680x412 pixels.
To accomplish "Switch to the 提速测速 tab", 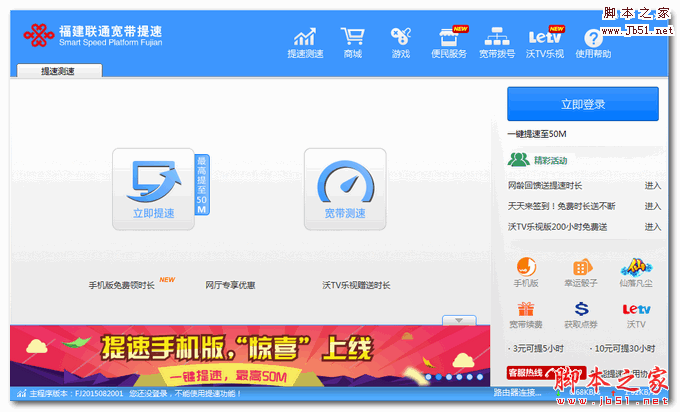I will [x=59, y=71].
